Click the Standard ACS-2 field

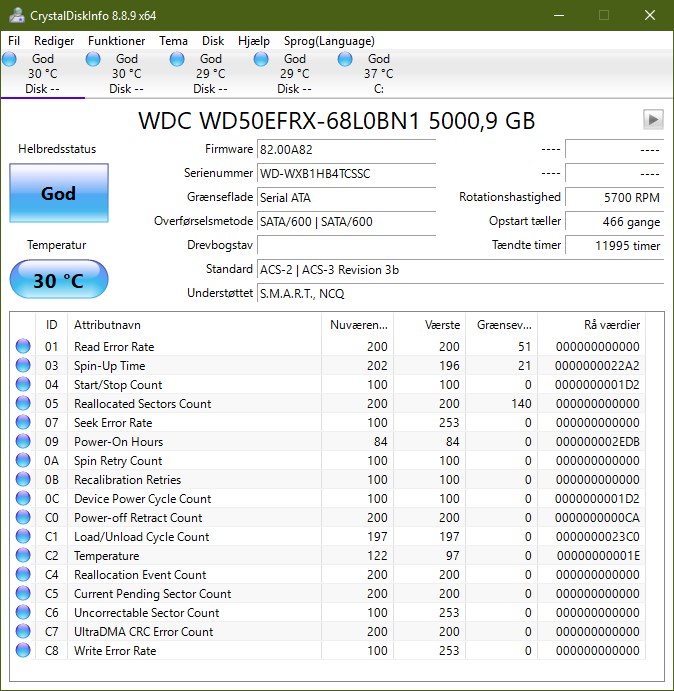tap(460, 269)
